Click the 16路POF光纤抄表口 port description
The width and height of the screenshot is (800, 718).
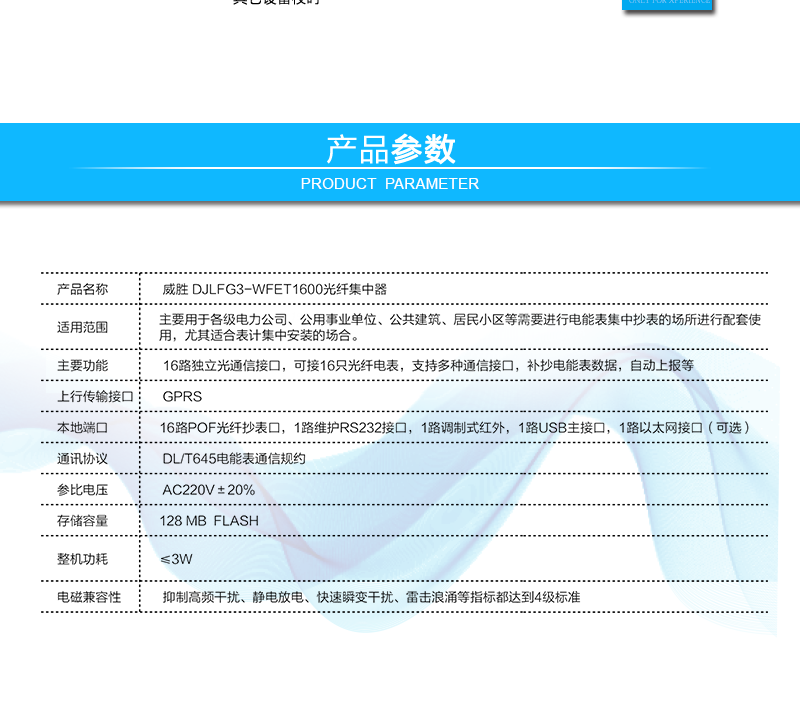pyautogui.click(x=455, y=428)
